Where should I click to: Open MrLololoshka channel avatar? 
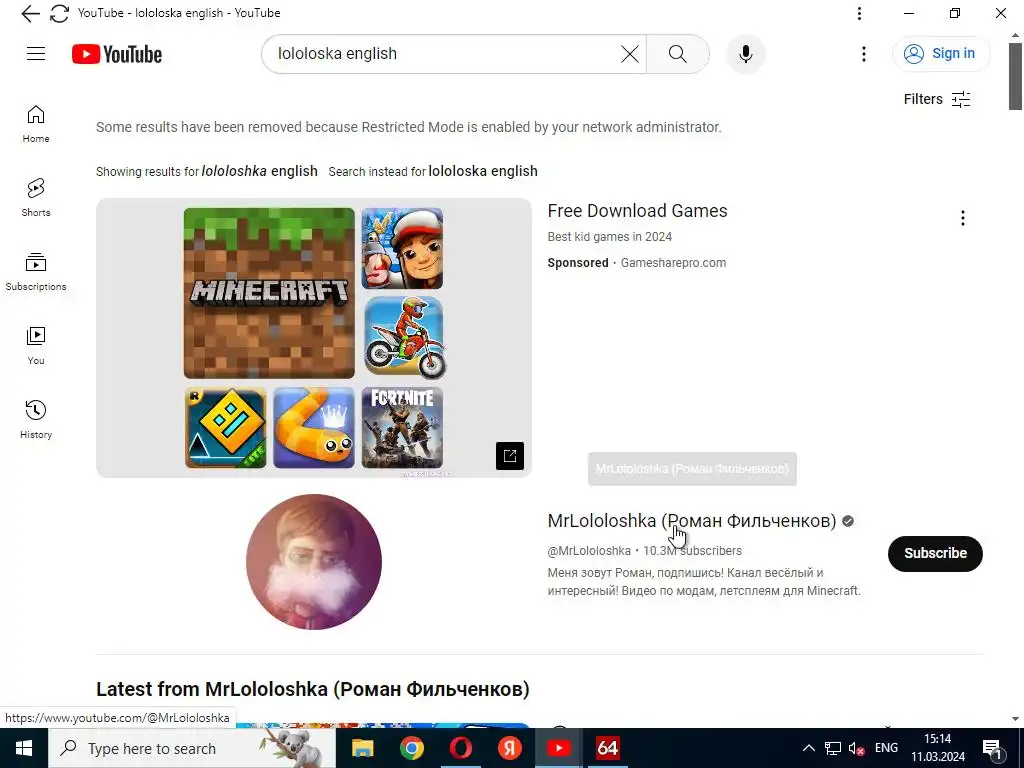pyautogui.click(x=313, y=562)
